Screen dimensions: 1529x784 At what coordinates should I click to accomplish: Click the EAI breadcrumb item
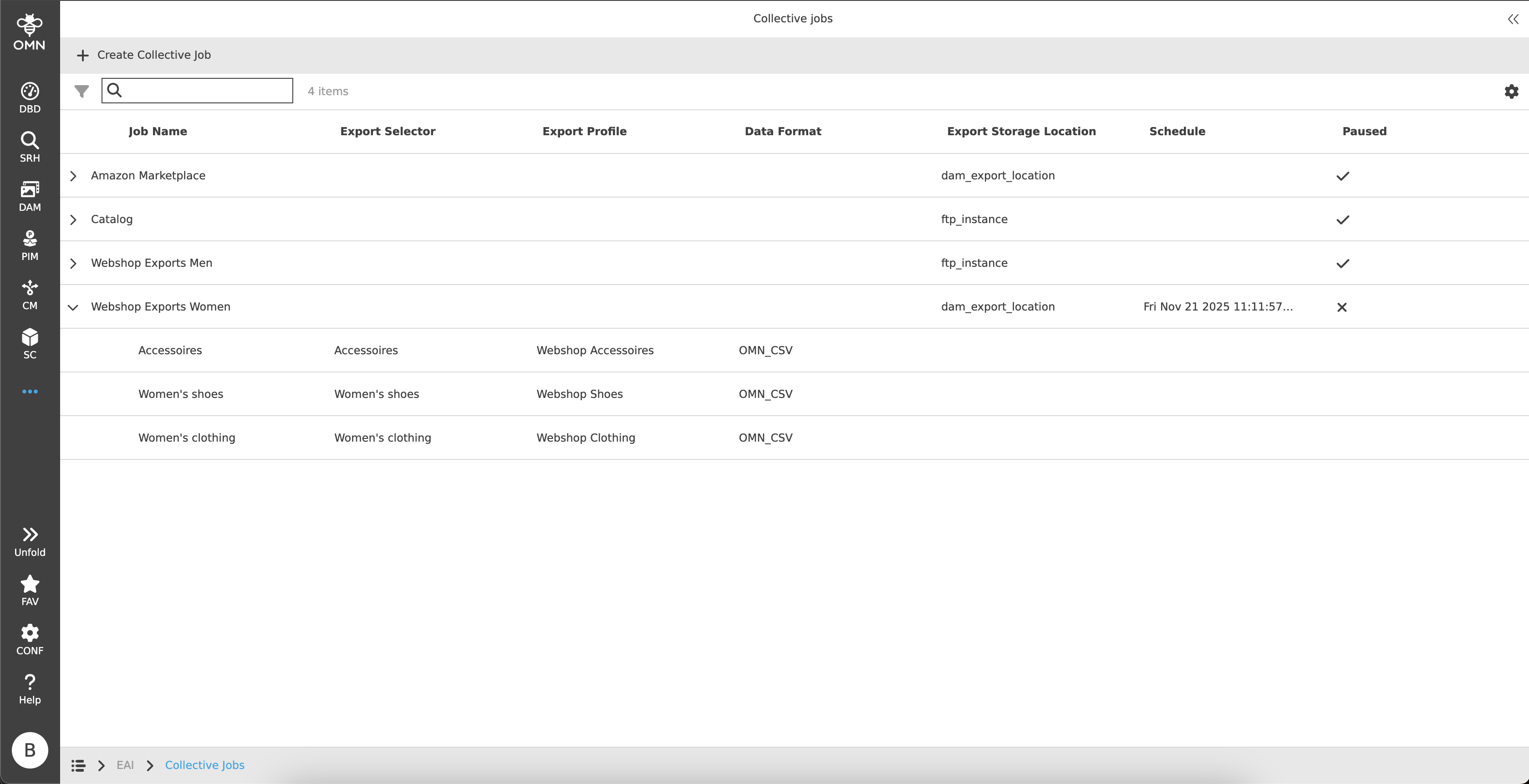(125, 765)
